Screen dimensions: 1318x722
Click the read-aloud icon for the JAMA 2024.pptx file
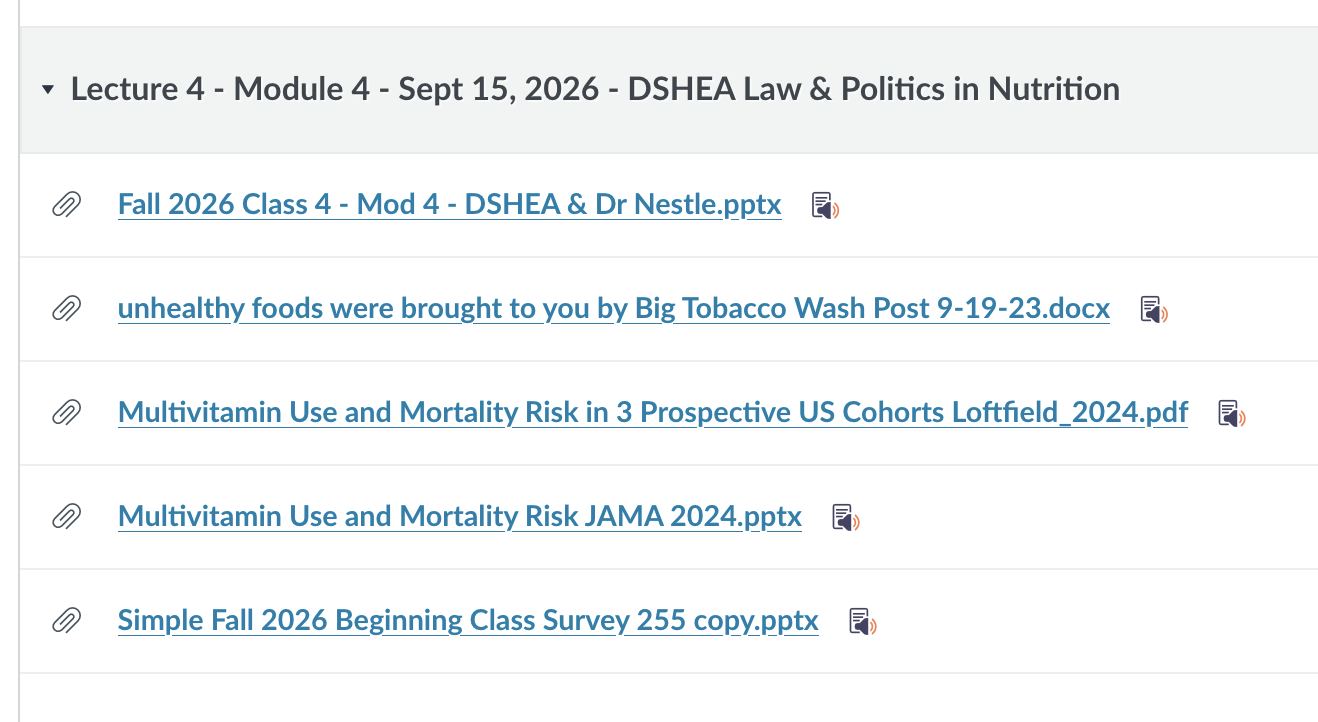tap(846, 518)
